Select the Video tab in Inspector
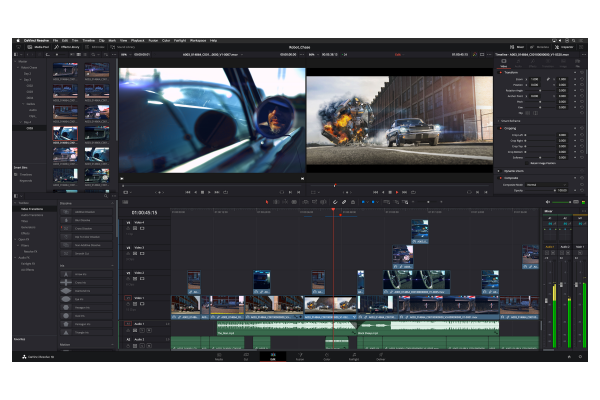Image resolution: width=600 pixels, height=400 pixels. (x=504, y=63)
